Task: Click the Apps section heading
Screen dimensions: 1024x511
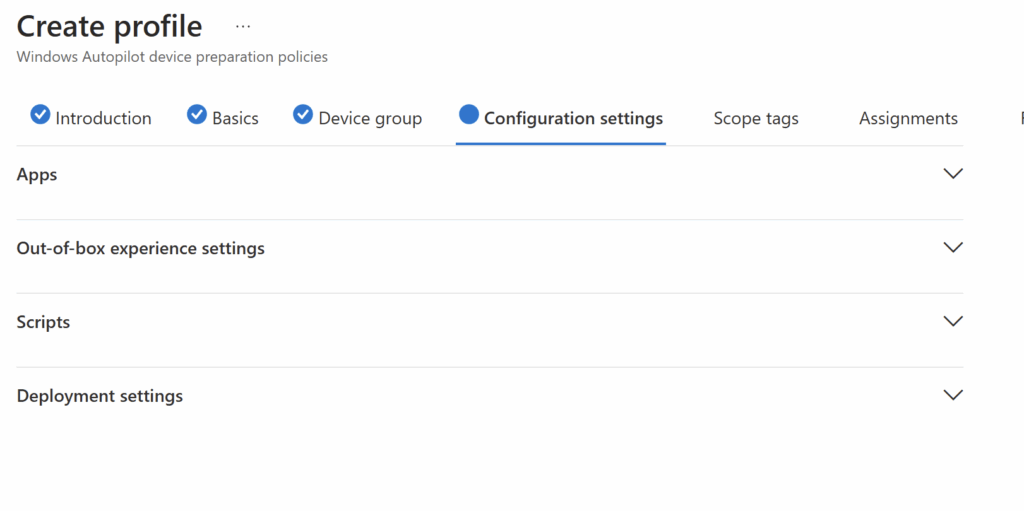Action: (x=37, y=175)
